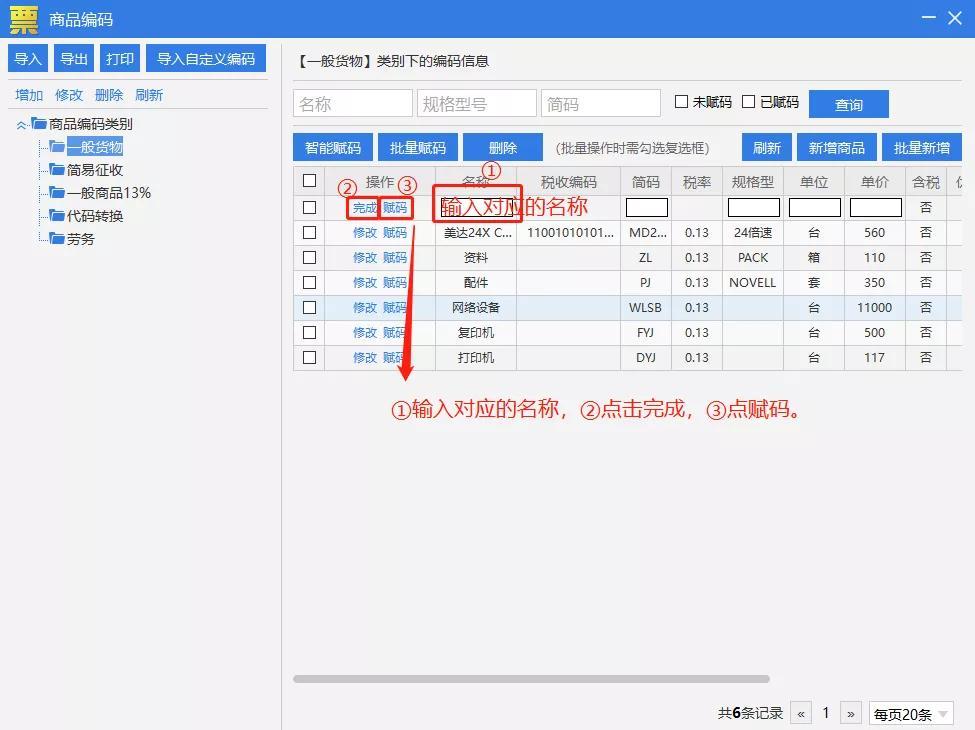The height and width of the screenshot is (730, 975).
Task: Select the 简易征收 category
Action: (x=95, y=170)
